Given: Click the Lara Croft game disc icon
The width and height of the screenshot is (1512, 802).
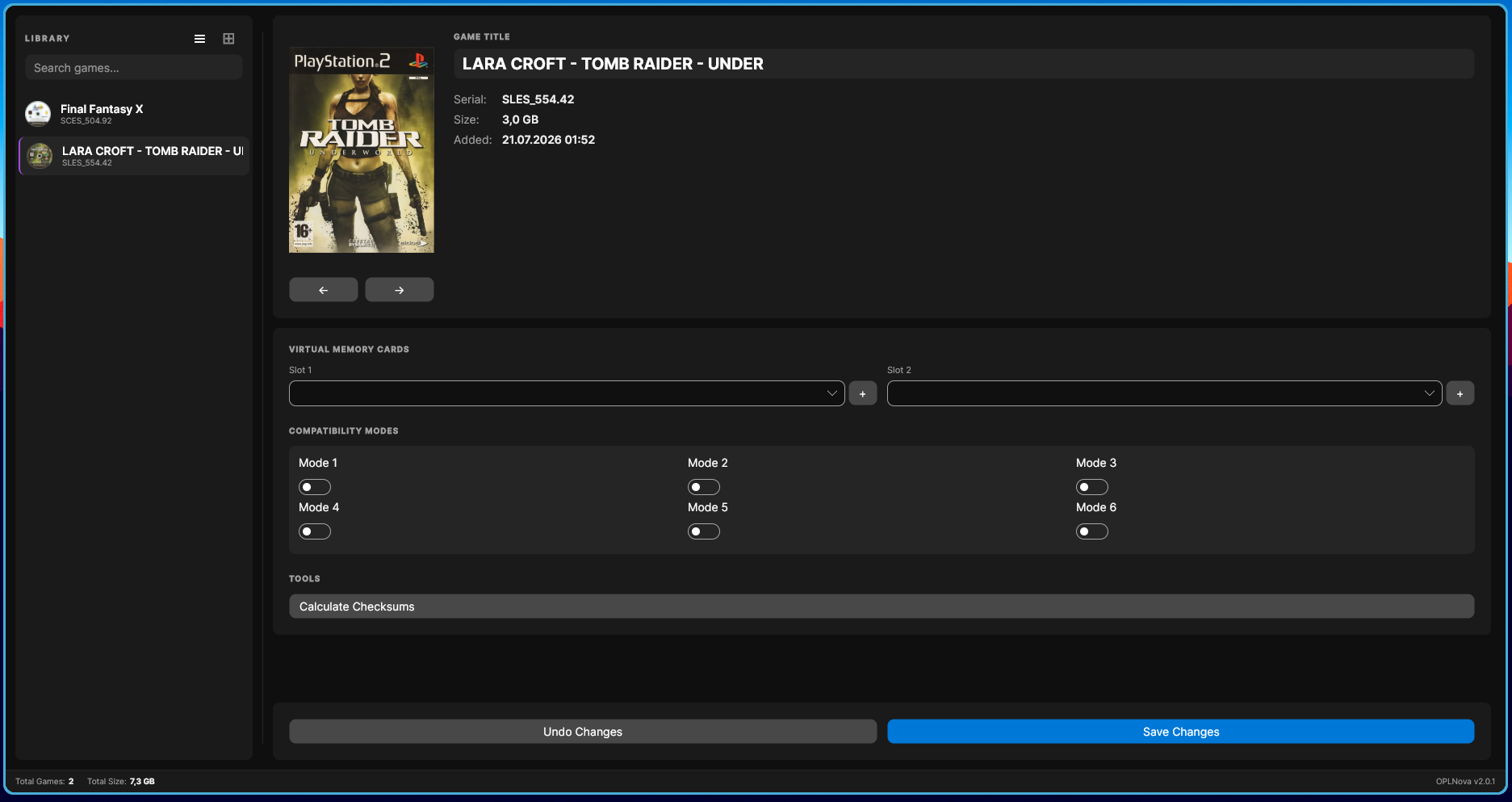Looking at the screenshot, I should click(x=40, y=156).
